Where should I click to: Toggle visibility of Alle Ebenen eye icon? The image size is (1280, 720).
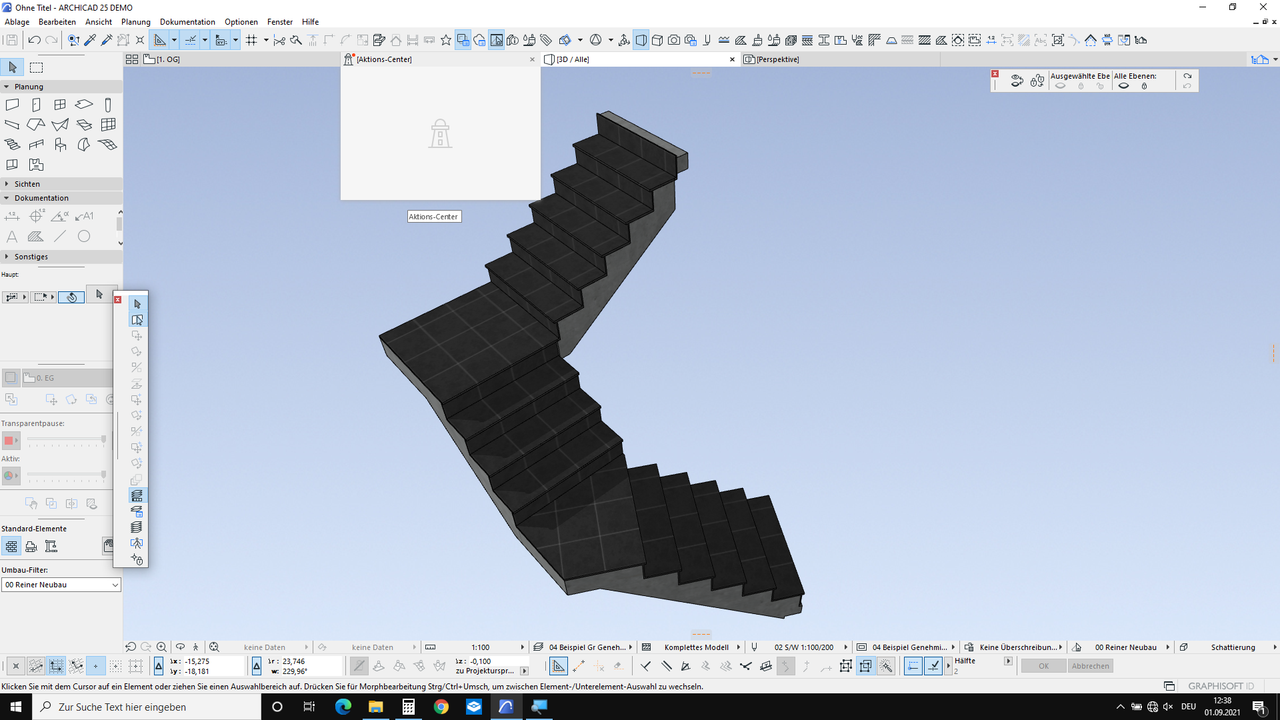(x=1124, y=86)
